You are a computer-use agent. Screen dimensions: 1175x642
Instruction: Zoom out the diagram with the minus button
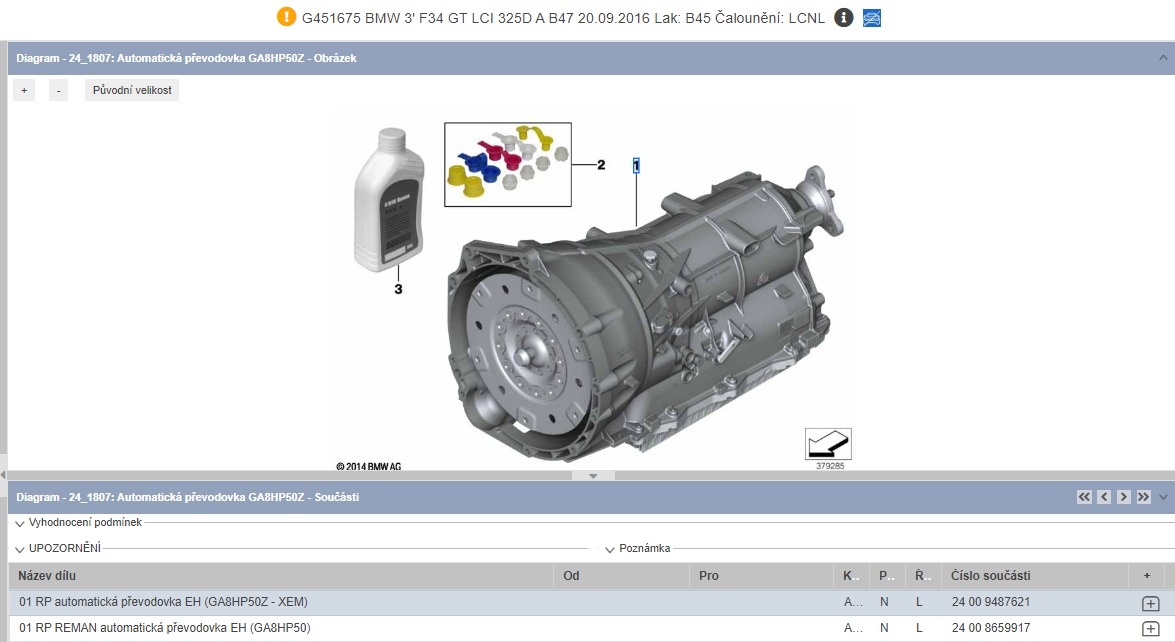(58, 90)
